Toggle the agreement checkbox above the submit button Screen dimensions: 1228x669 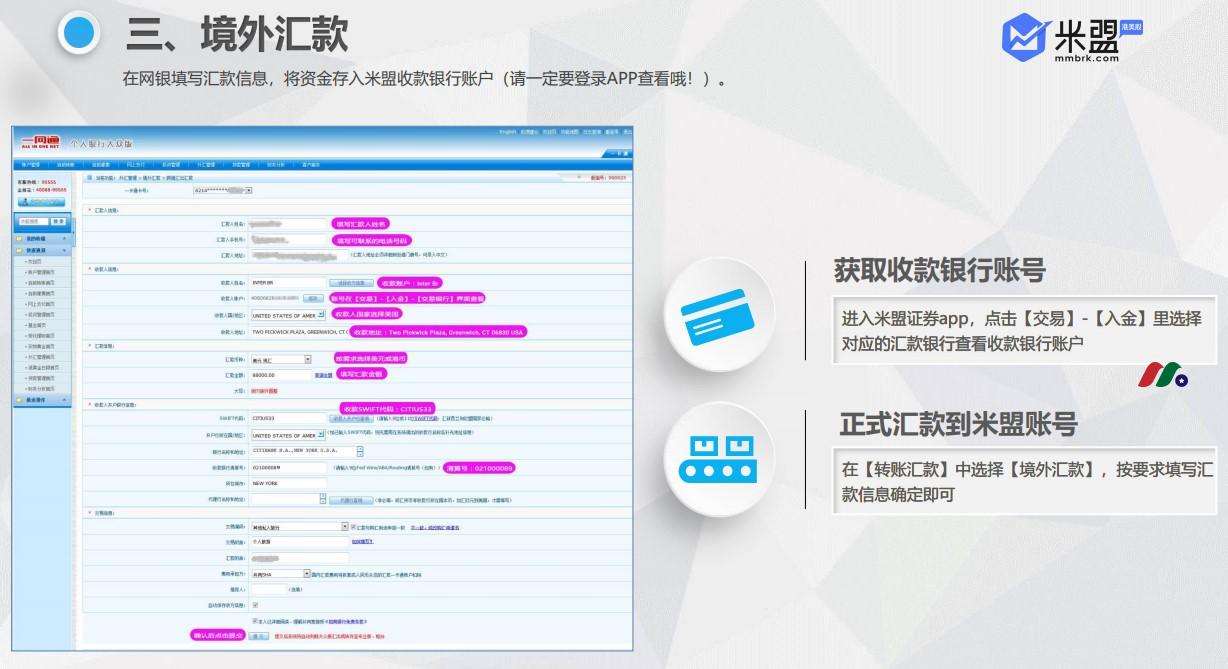[x=255, y=621]
